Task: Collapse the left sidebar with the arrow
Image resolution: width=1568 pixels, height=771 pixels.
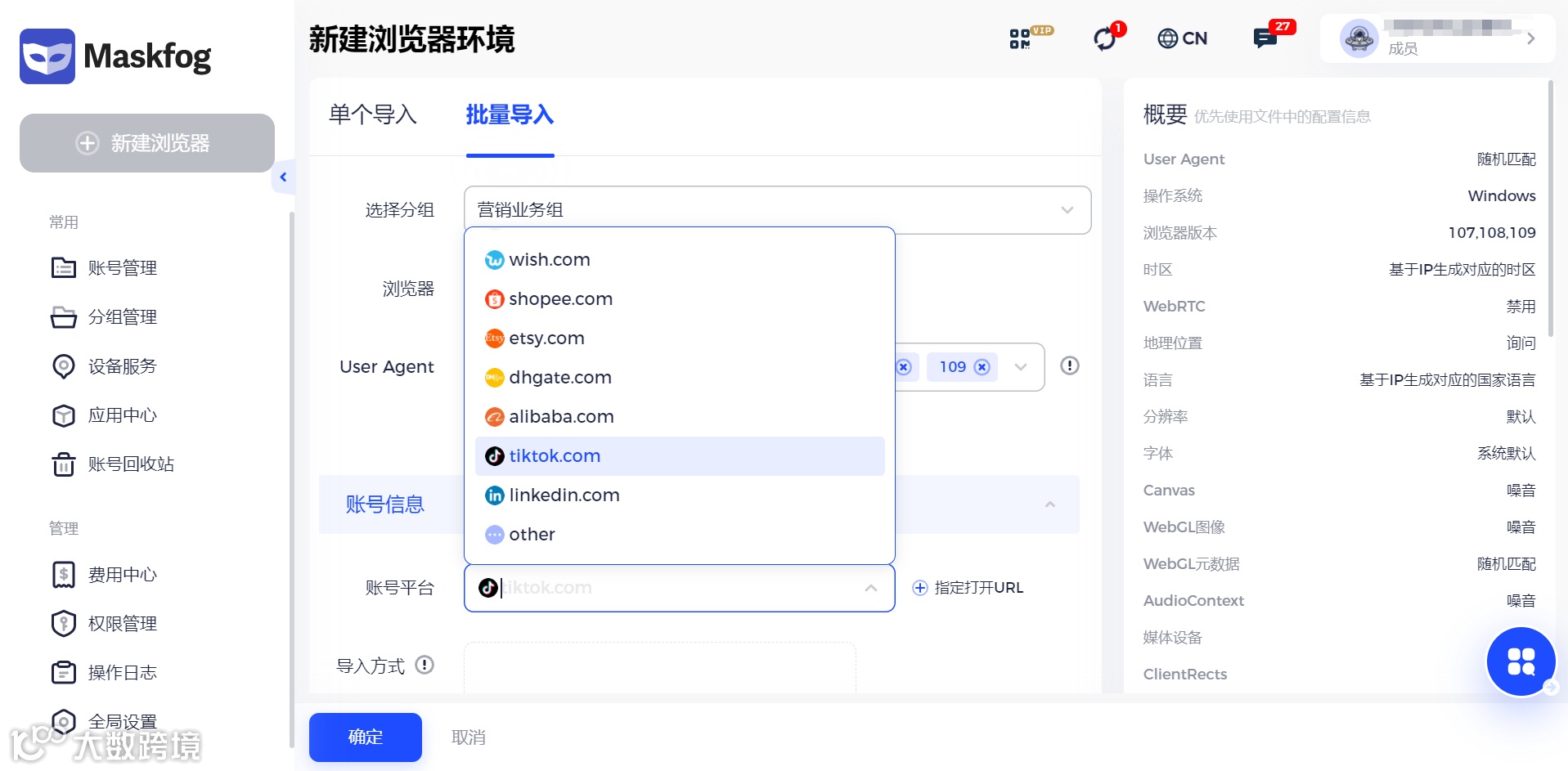Action: pos(283,177)
